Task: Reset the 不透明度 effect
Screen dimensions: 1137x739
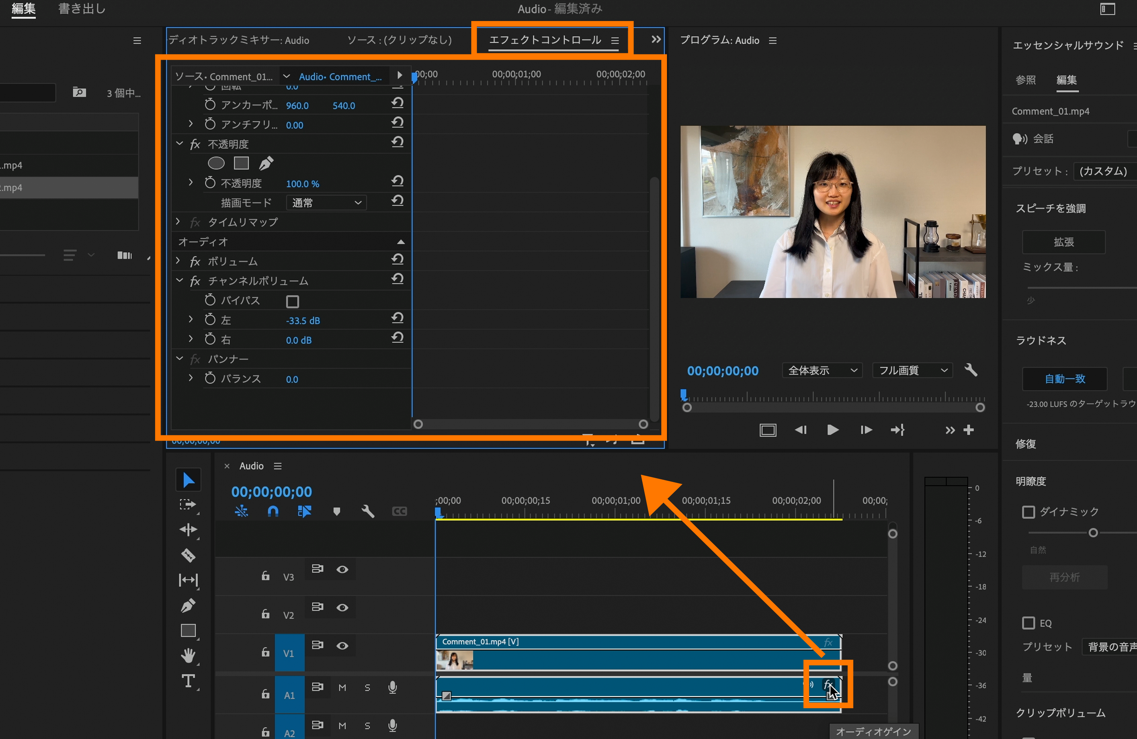Action: click(397, 143)
